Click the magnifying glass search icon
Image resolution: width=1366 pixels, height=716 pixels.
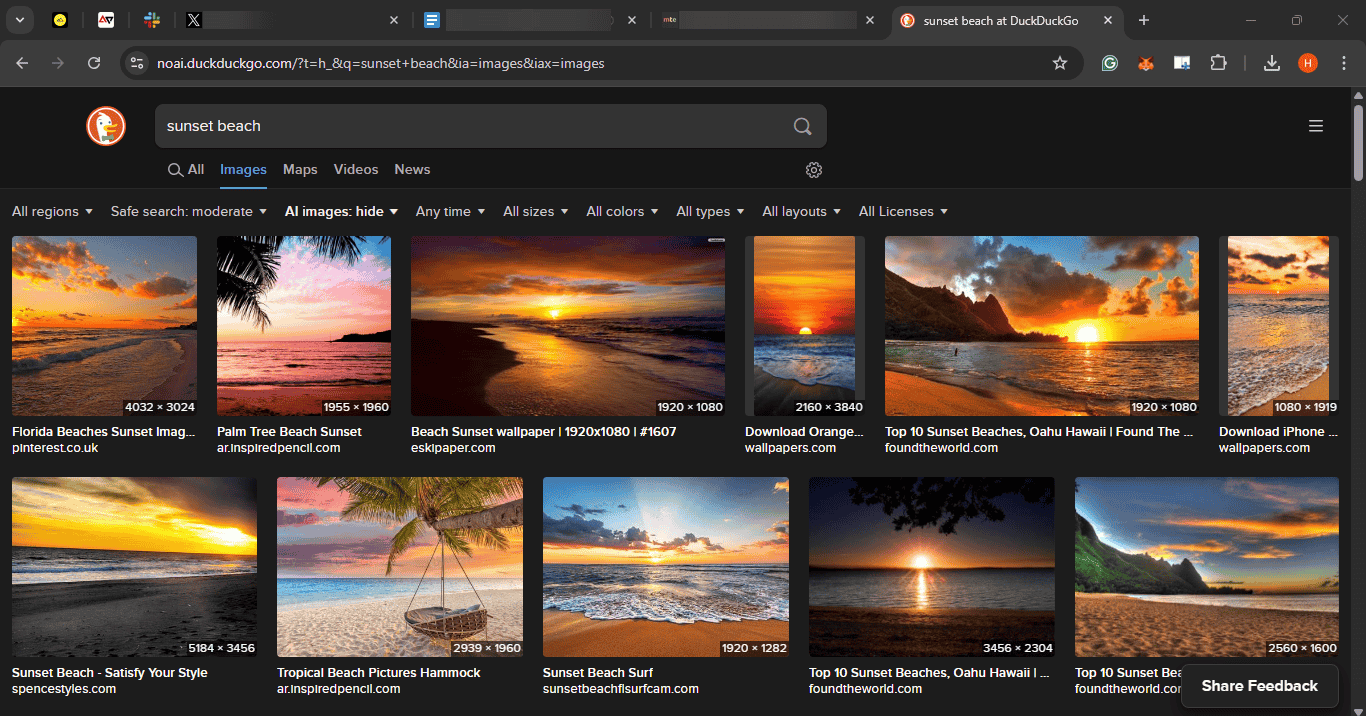click(x=802, y=126)
